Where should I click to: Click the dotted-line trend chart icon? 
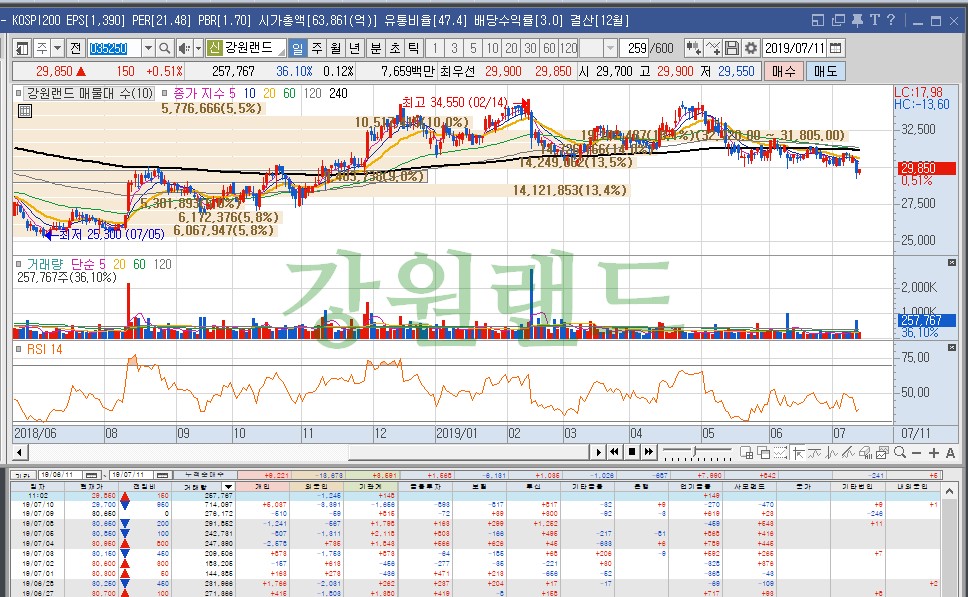click(x=780, y=453)
